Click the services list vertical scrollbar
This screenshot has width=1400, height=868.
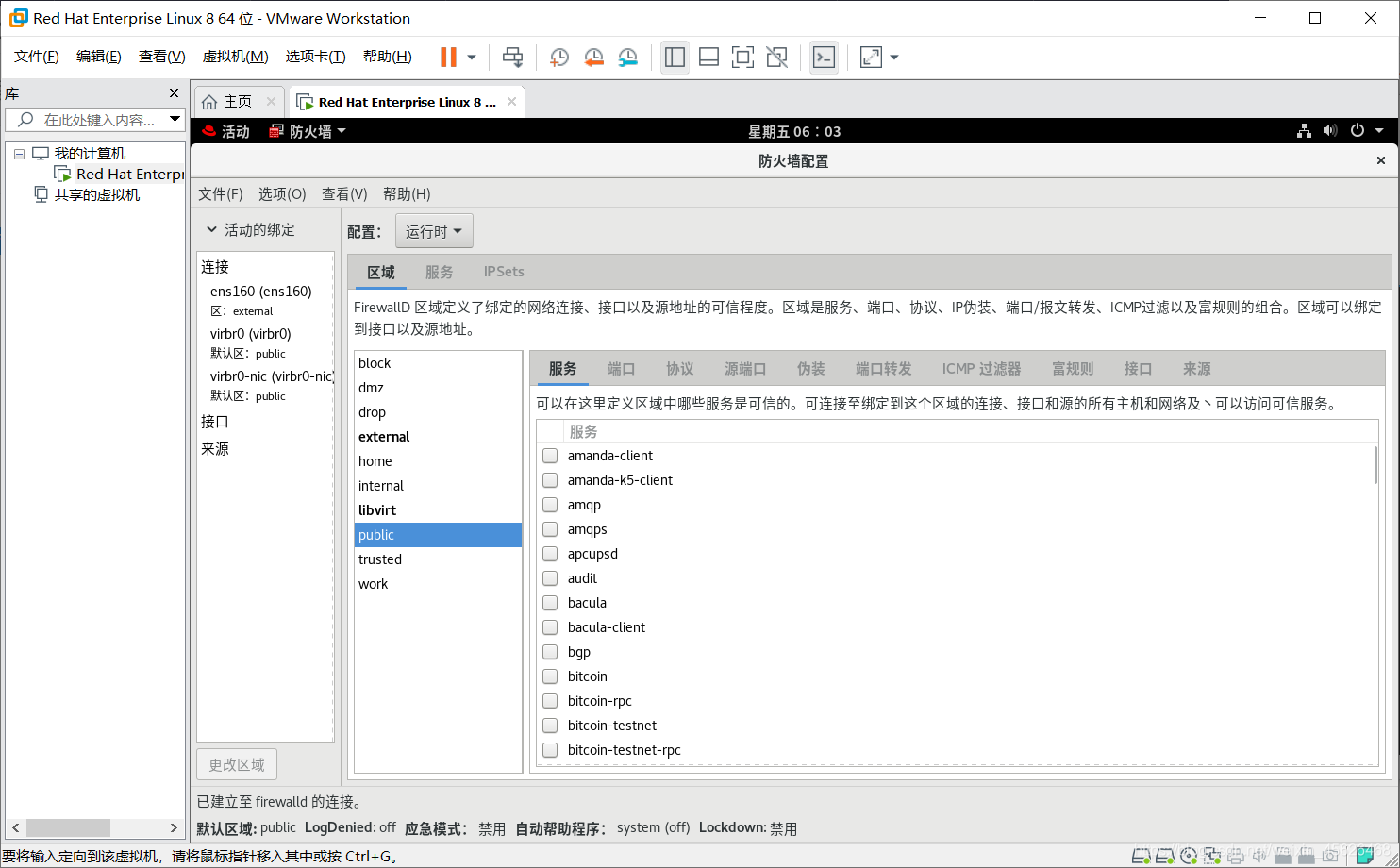[1375, 464]
